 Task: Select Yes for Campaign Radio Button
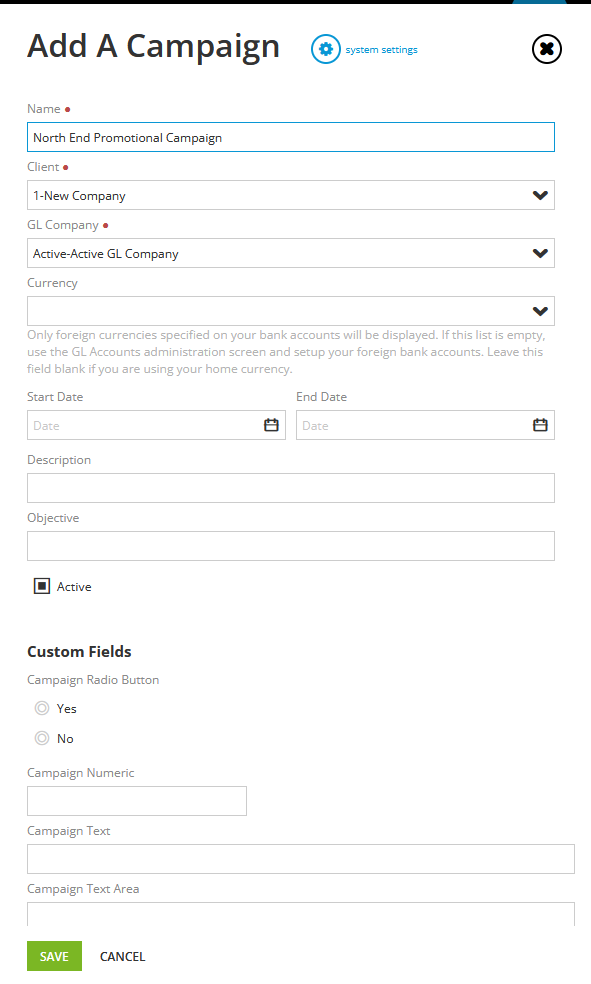coord(42,708)
